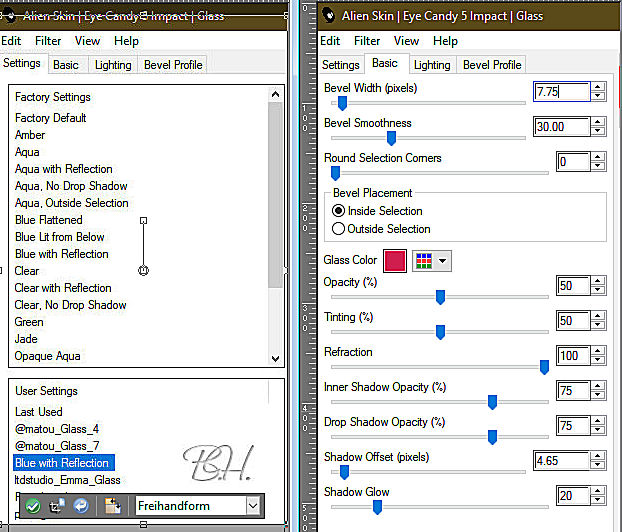Click the blue circular arrow reset icon
Image resolution: width=622 pixels, height=532 pixels.
point(81,506)
